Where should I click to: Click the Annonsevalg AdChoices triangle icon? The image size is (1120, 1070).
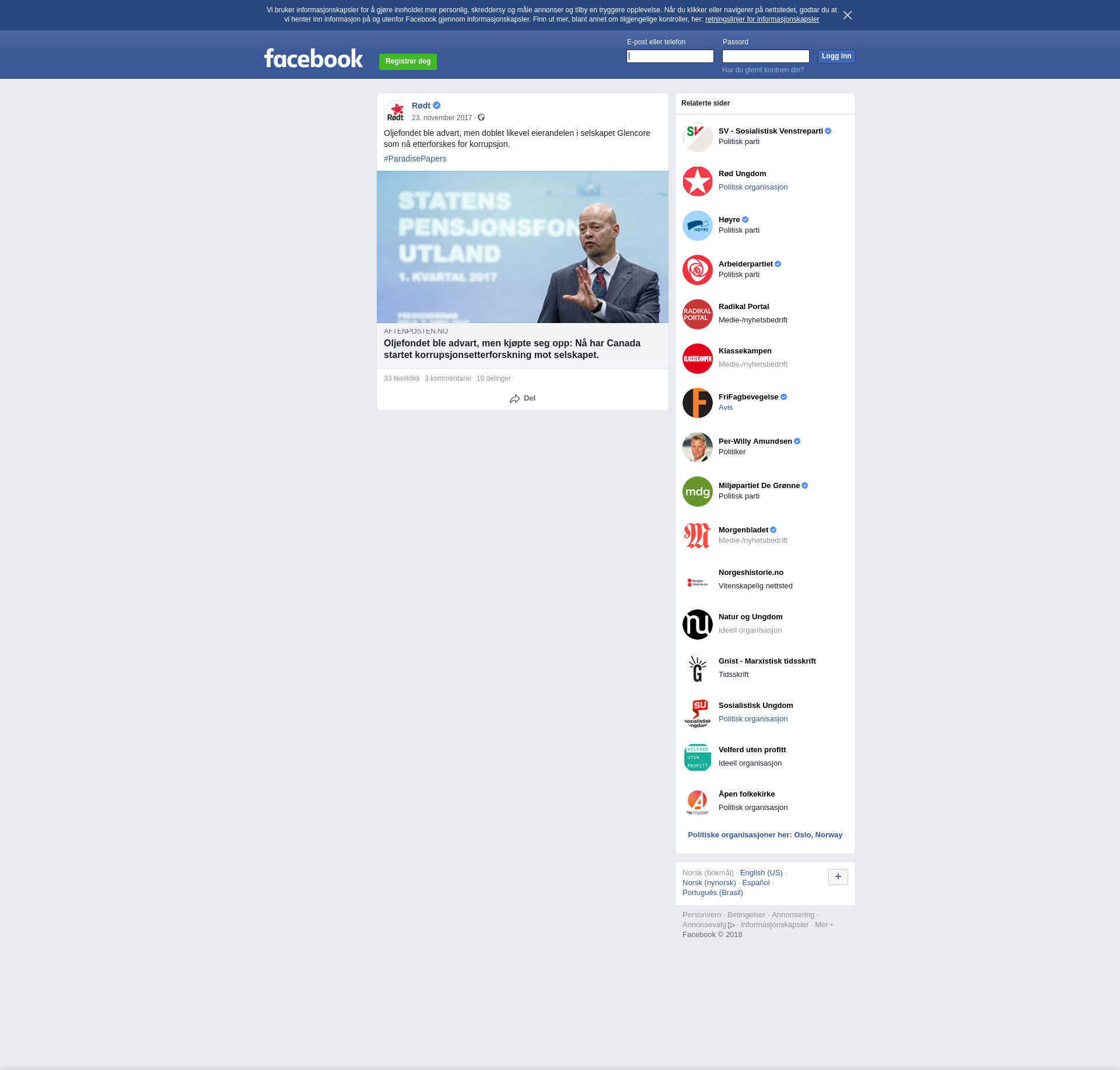point(731,925)
